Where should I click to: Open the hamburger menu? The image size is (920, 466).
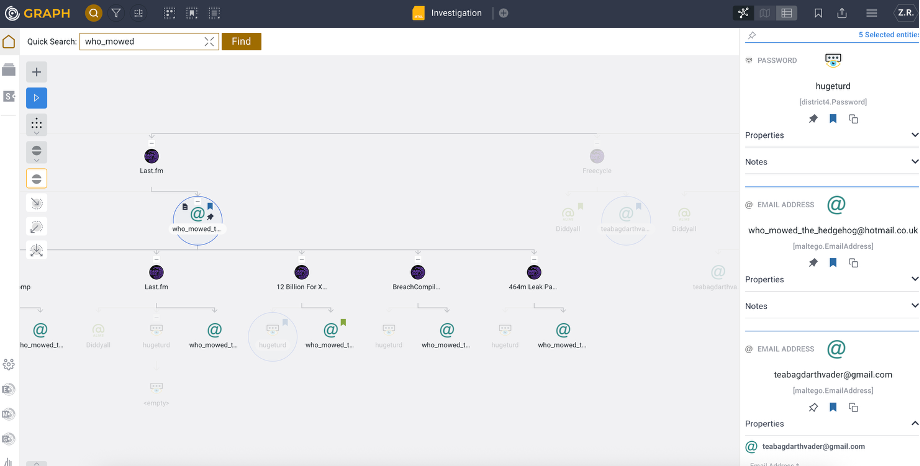[x=872, y=13]
